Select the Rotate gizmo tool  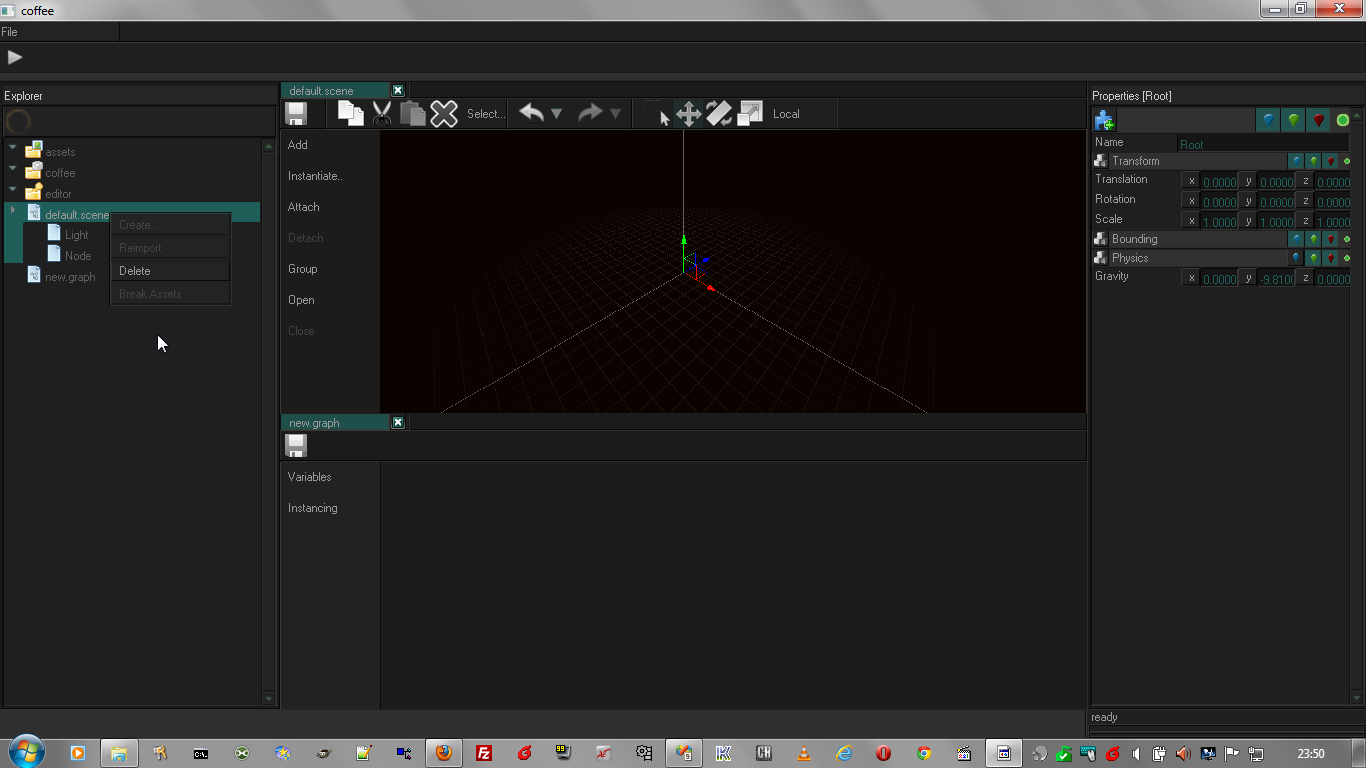point(719,114)
